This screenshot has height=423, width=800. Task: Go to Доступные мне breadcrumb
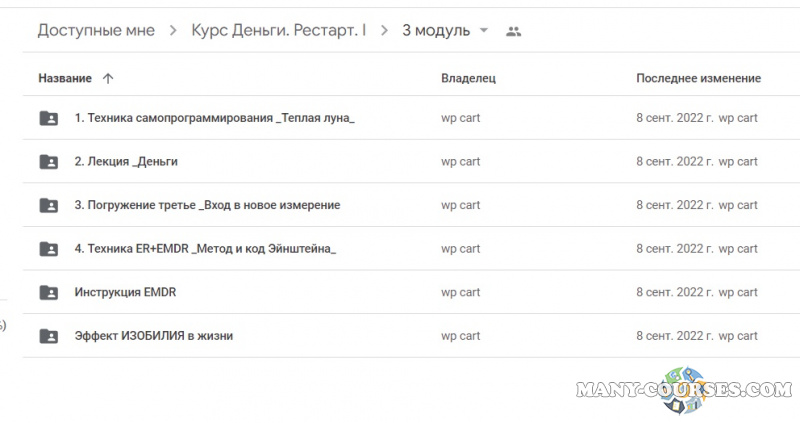[96, 31]
